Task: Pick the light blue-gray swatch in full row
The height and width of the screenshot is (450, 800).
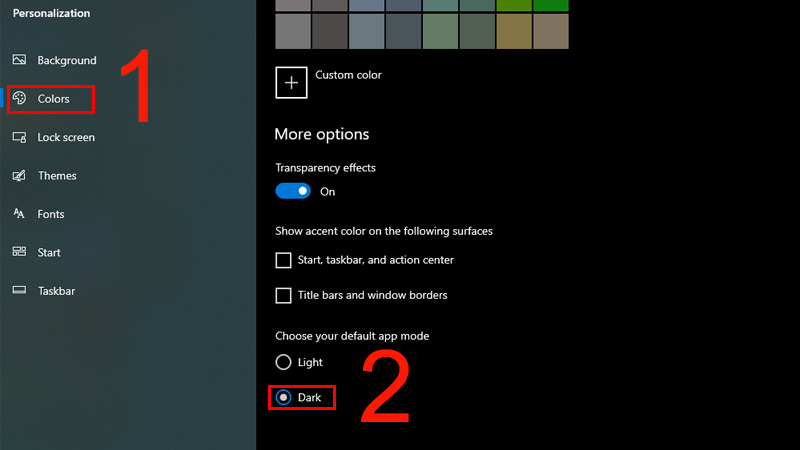Action: (366, 31)
